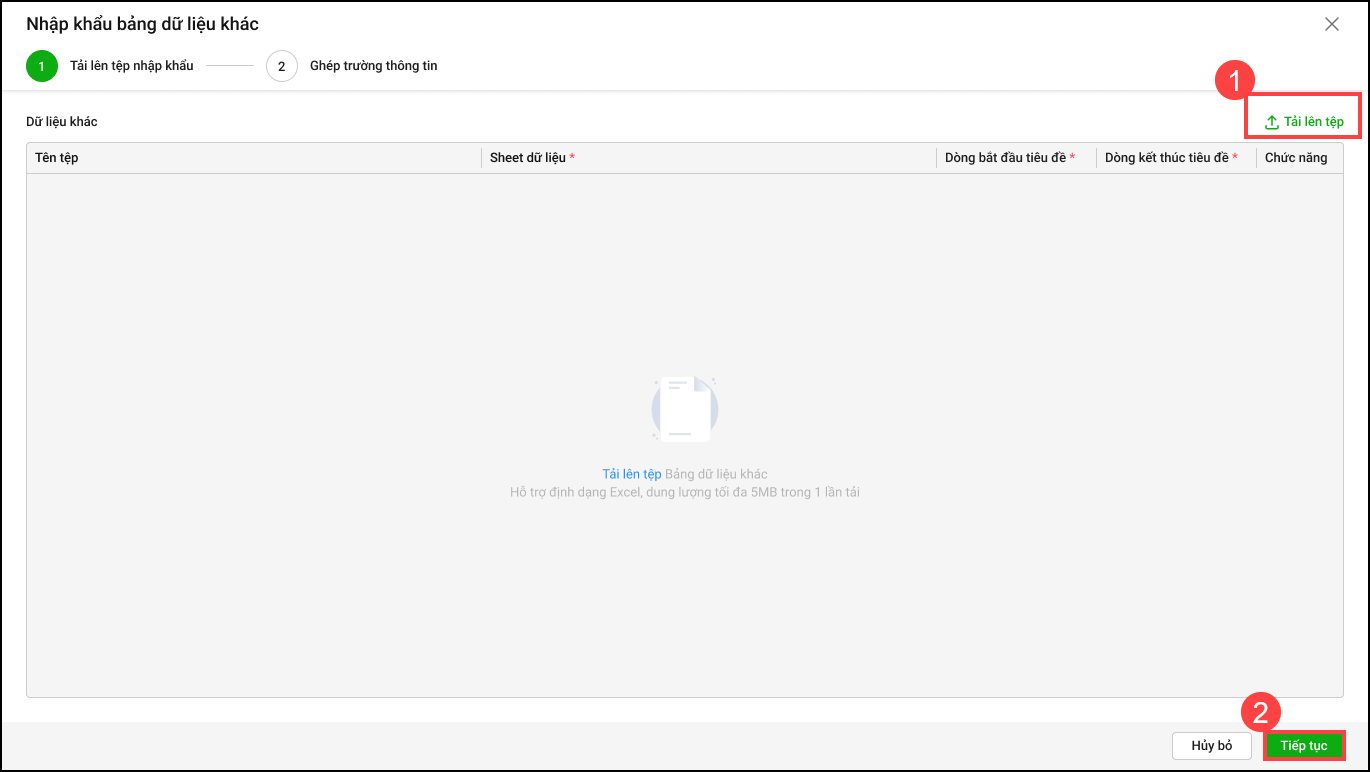The width and height of the screenshot is (1370, 772).
Task: Select the Dòng kết thúc tiêu đề header
Action: pyautogui.click(x=1166, y=158)
